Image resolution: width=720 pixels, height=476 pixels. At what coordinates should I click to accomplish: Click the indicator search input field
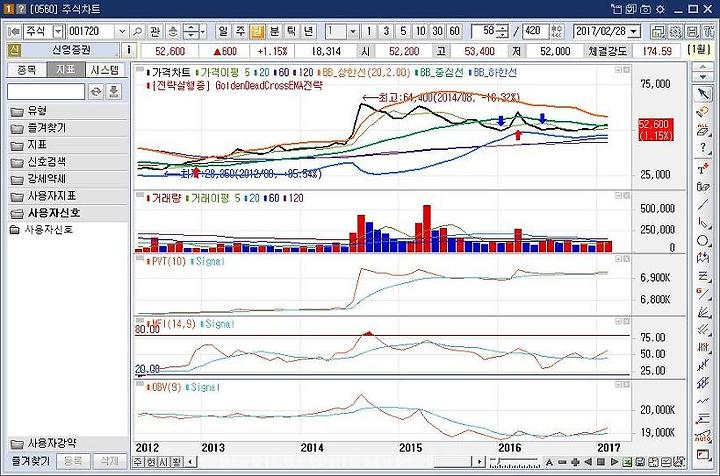[46, 91]
